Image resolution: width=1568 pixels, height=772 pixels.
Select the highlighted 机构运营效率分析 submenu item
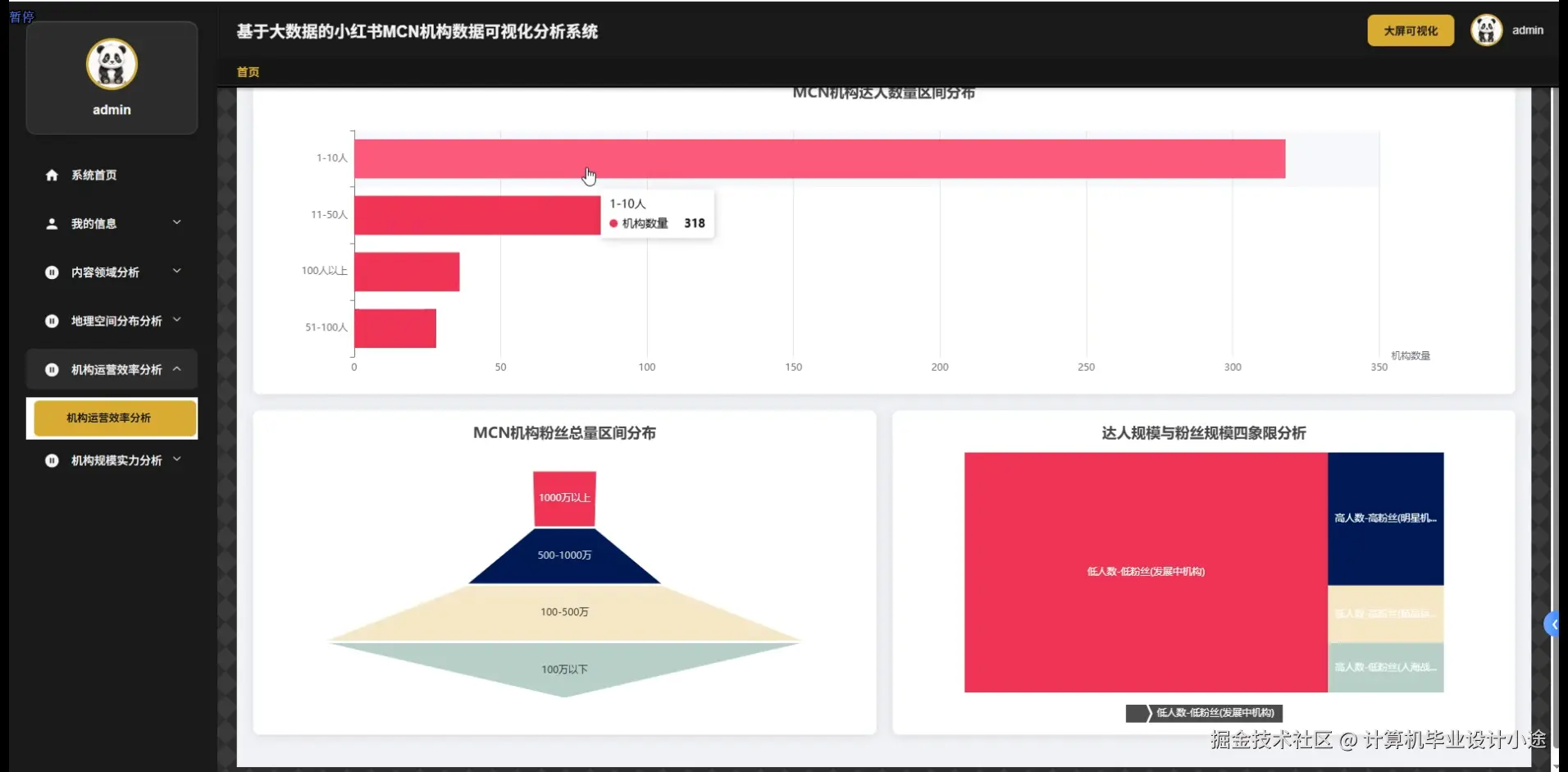pyautogui.click(x=112, y=418)
